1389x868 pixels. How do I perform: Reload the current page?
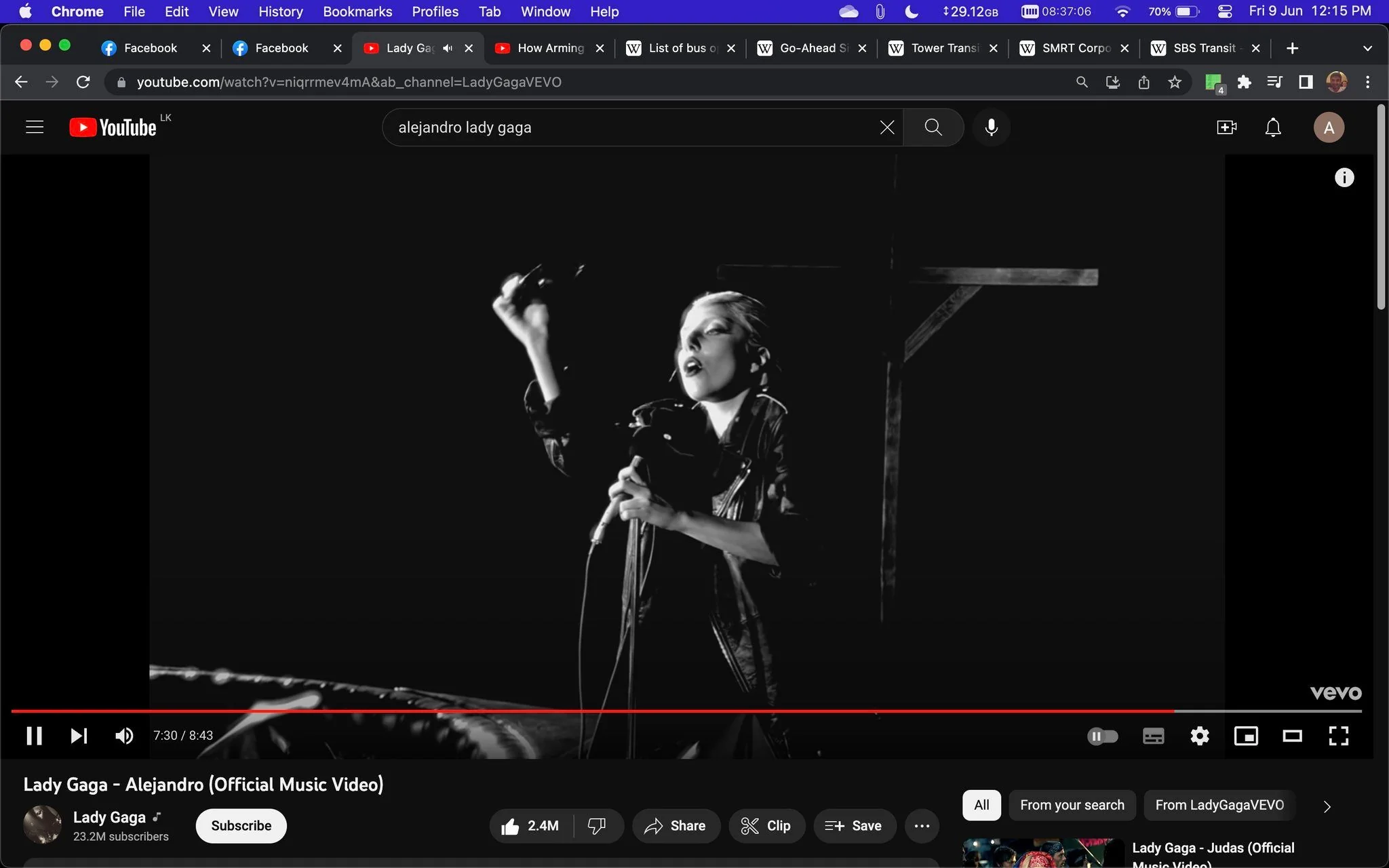[83, 82]
